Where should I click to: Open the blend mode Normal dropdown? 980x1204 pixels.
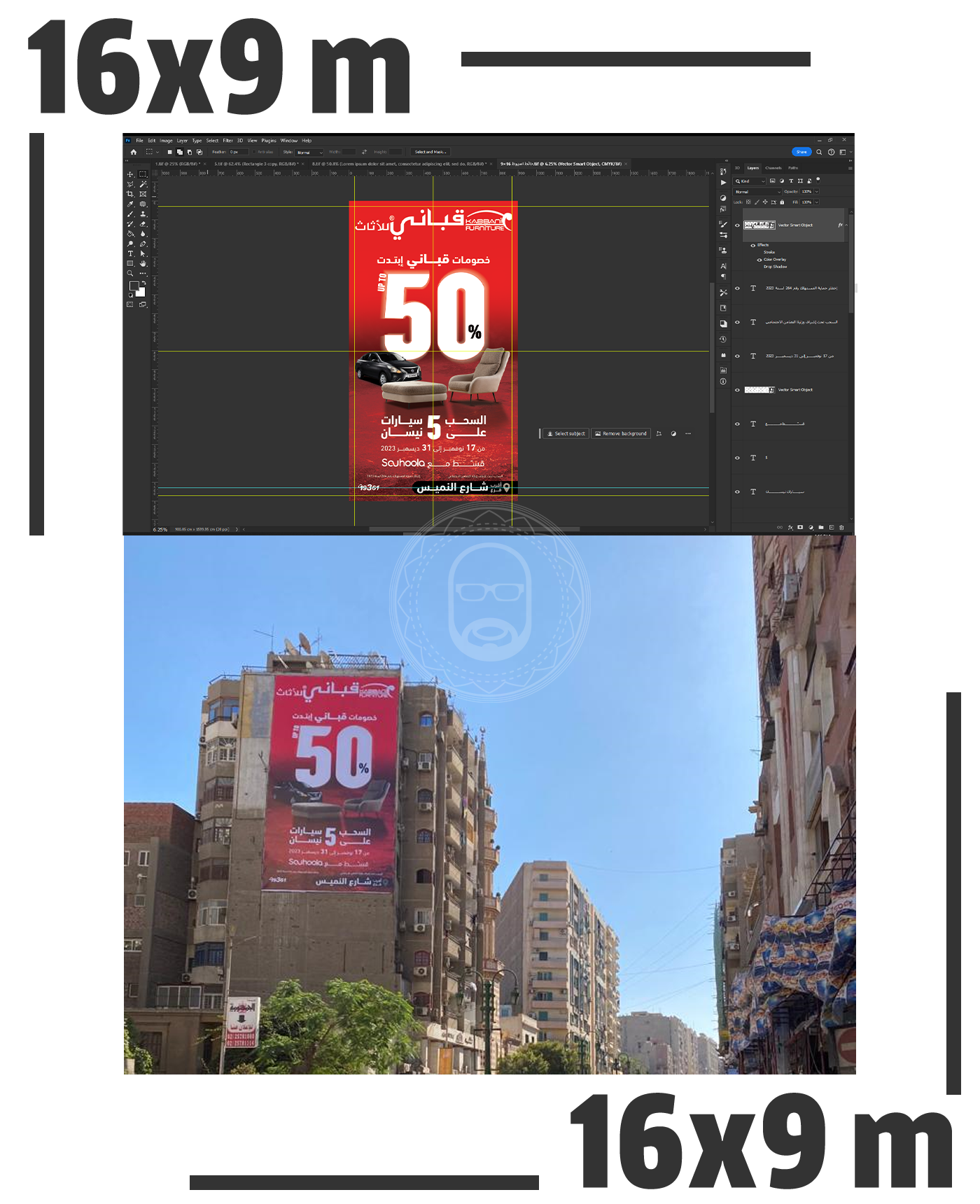point(757,192)
